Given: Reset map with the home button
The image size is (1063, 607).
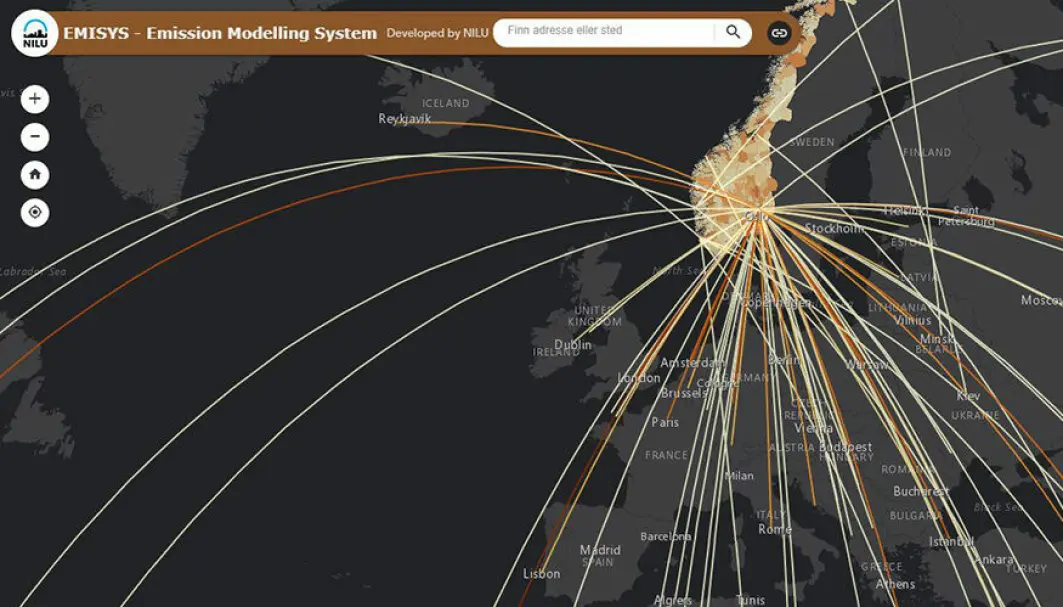Looking at the screenshot, I should 35,175.
